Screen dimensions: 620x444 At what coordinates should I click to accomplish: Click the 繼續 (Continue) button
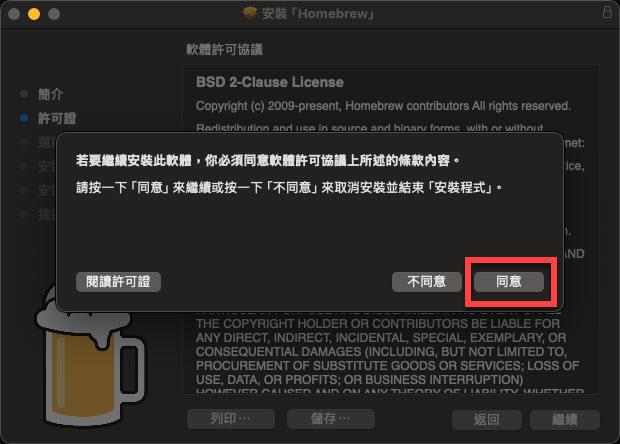565,419
